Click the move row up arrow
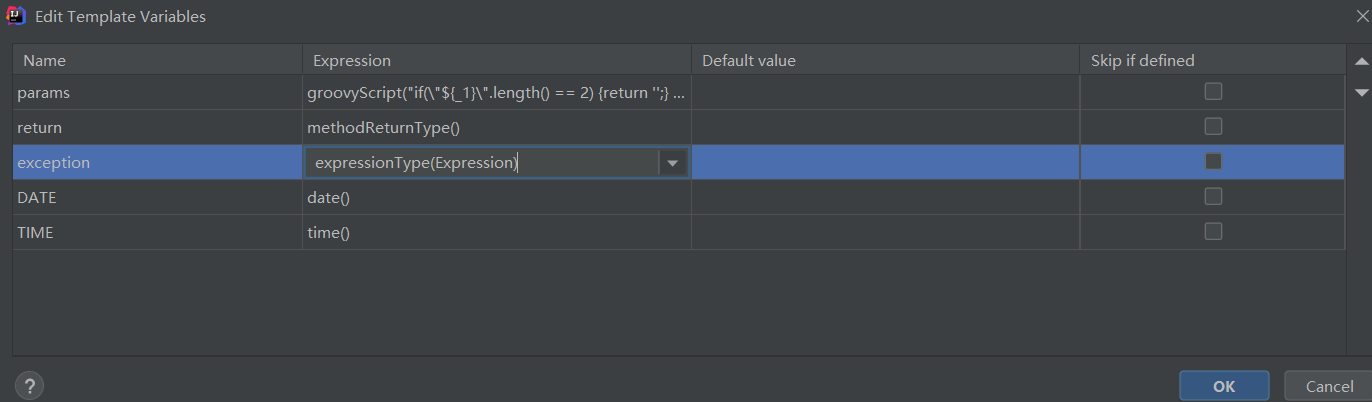Screen dimensions: 1372x402 pos(1360,61)
